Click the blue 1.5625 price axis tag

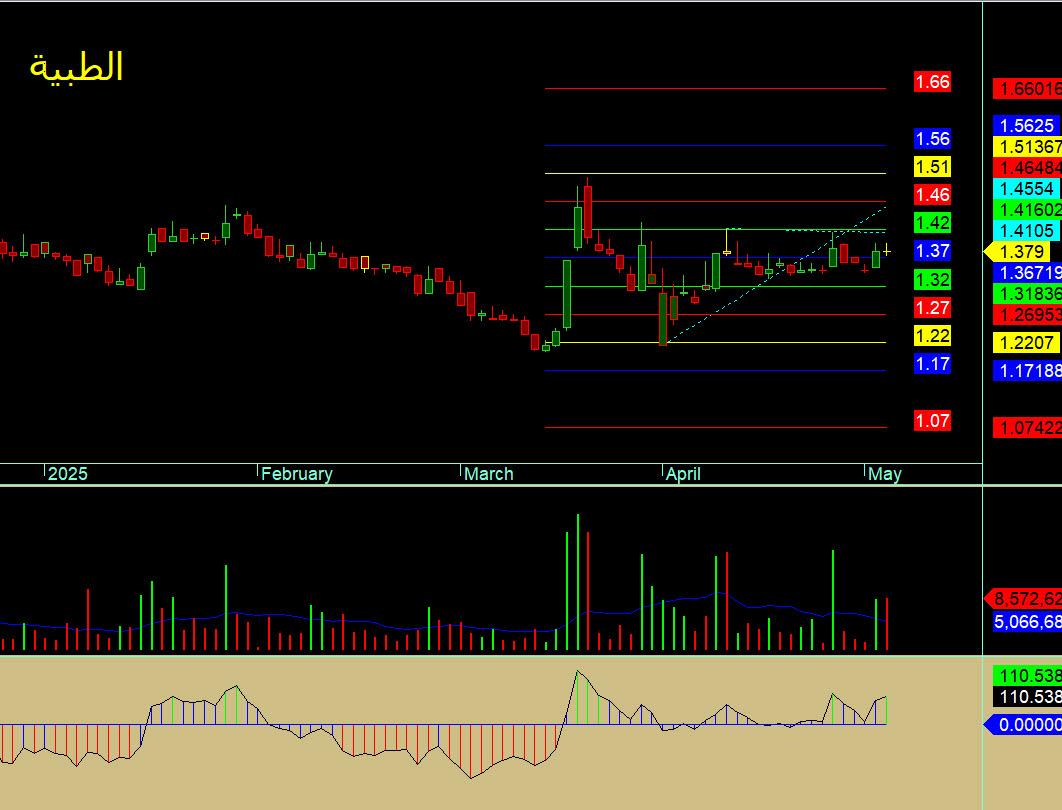point(1027,125)
